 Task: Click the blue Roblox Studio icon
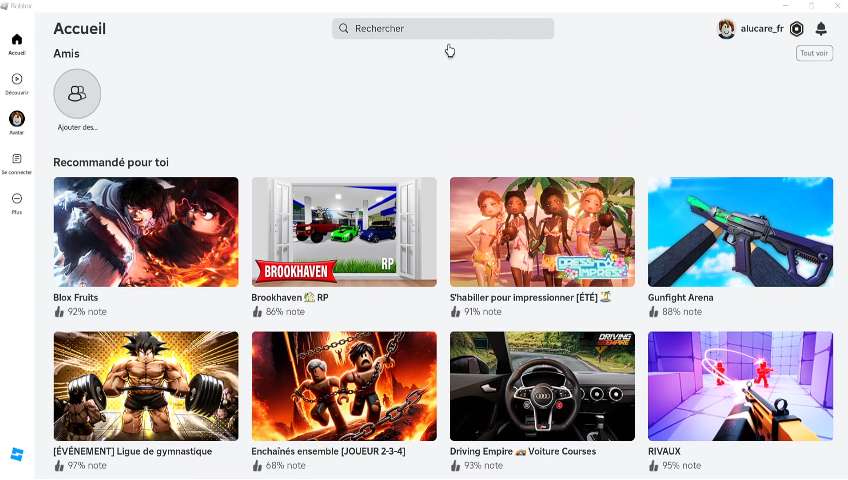(16, 454)
